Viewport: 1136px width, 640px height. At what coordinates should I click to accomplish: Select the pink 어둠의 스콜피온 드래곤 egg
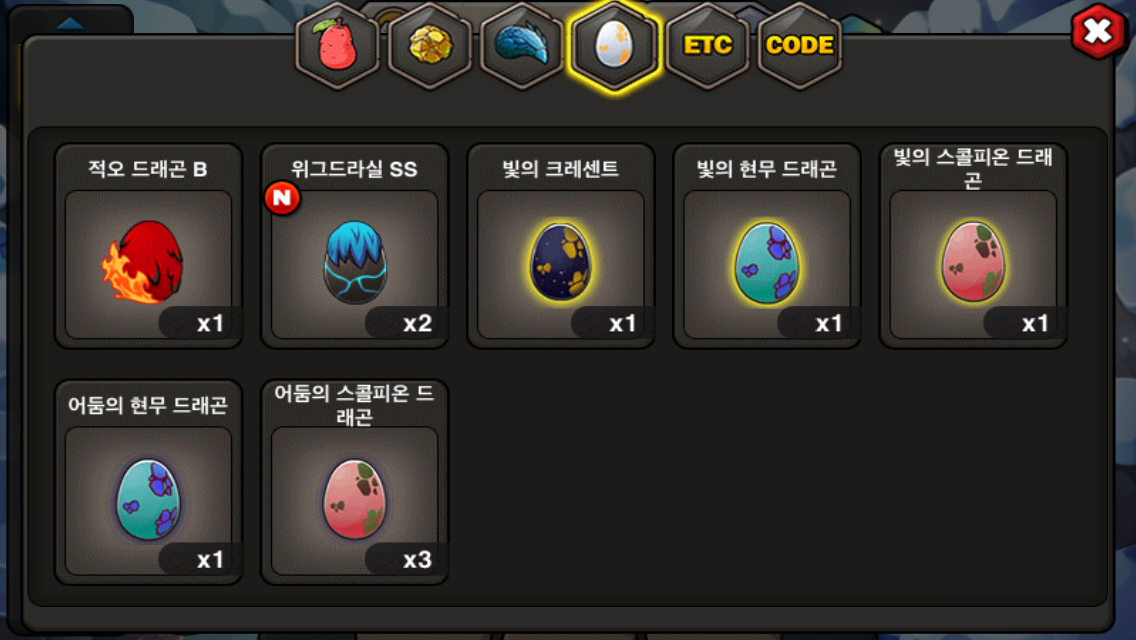point(354,500)
